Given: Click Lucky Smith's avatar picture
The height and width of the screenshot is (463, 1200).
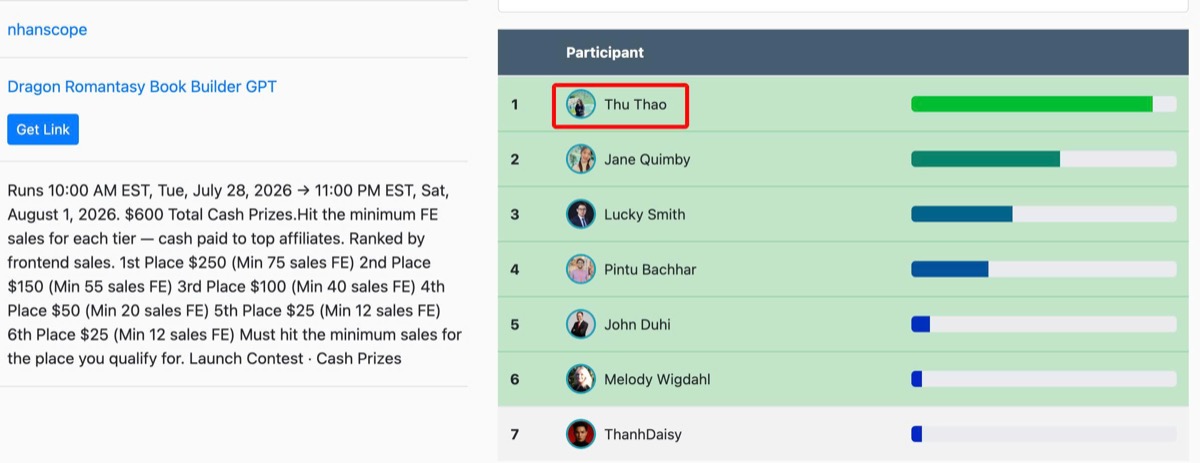Looking at the screenshot, I should click(x=581, y=214).
